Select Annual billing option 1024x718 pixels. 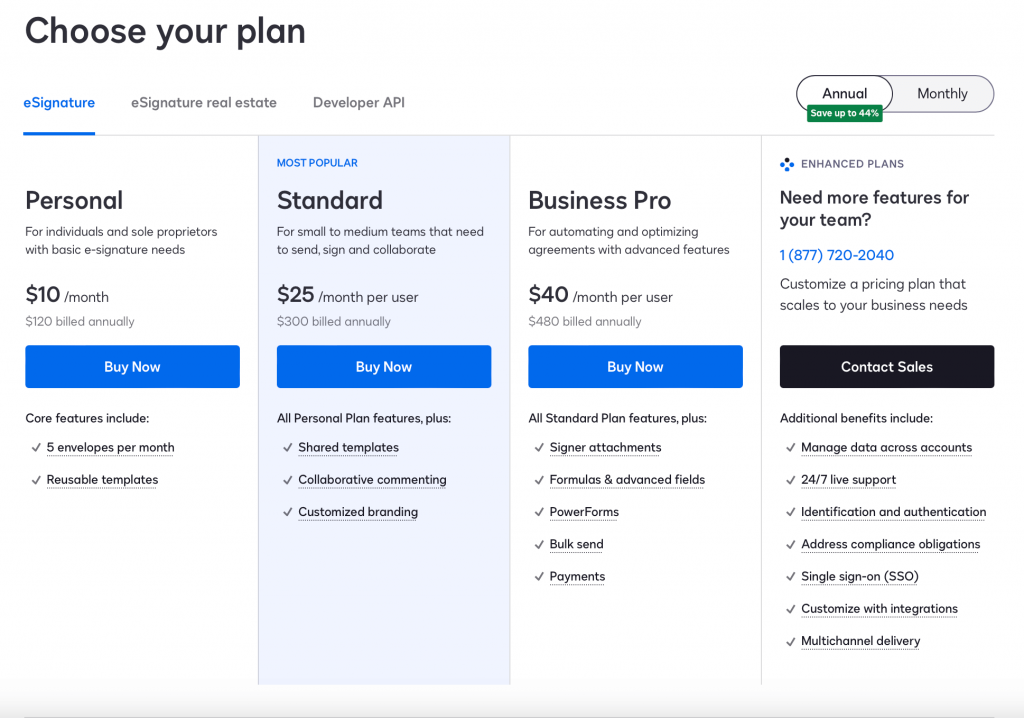point(845,94)
